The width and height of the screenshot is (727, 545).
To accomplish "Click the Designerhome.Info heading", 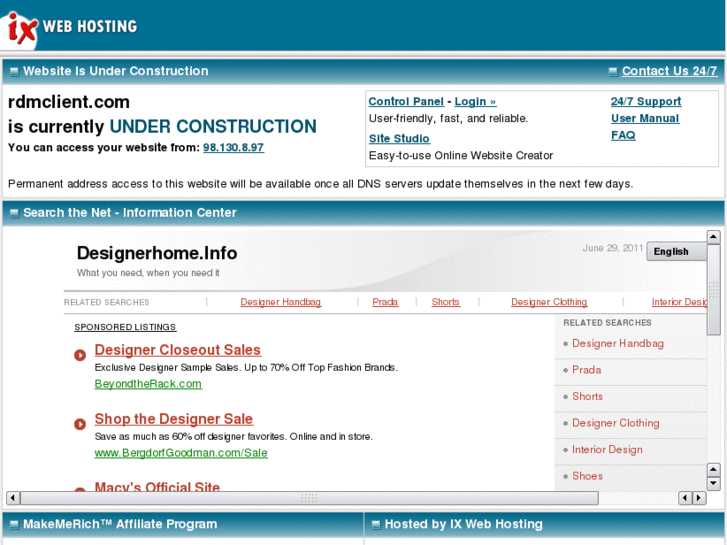I will 157,253.
